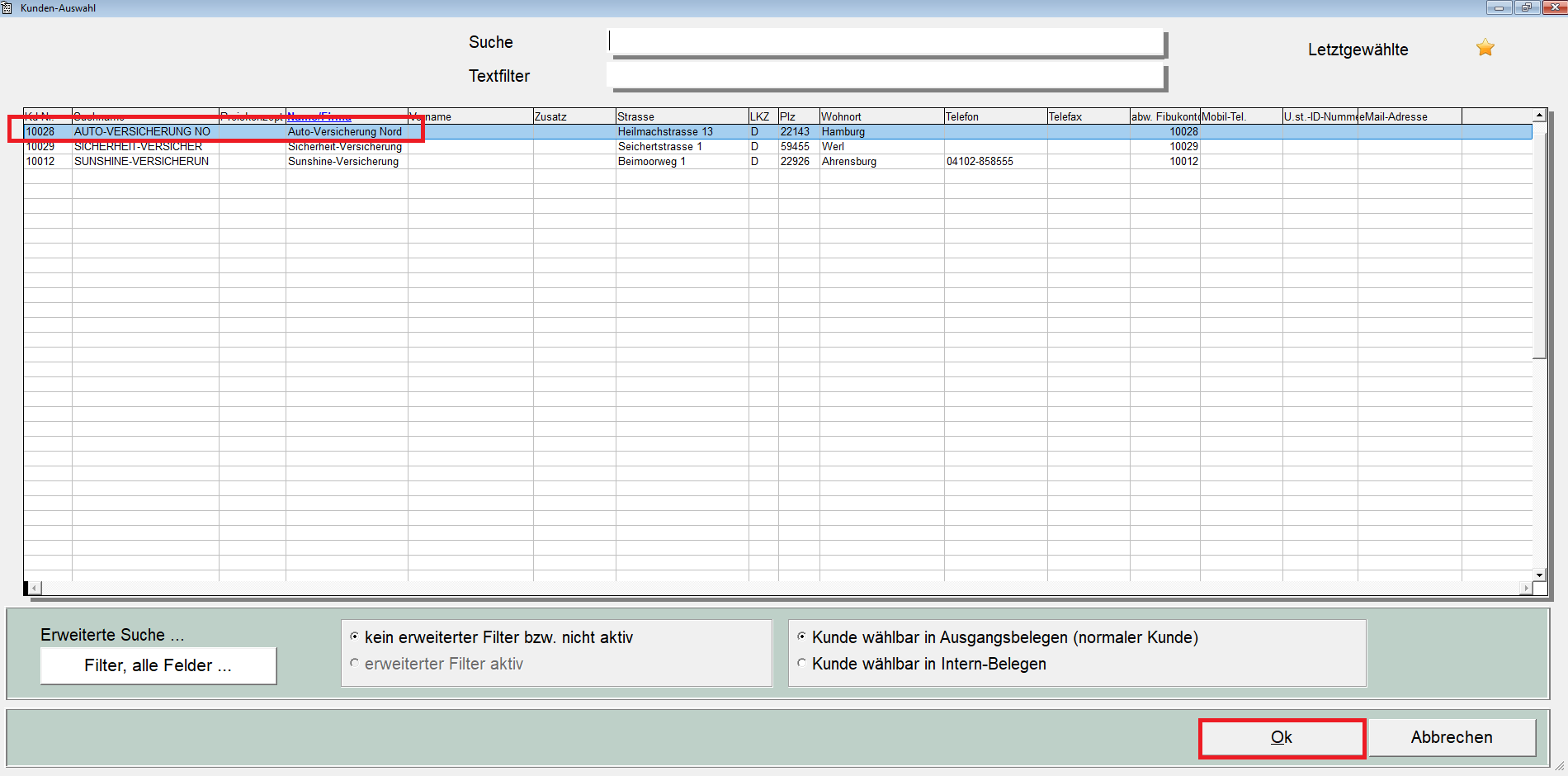This screenshot has width=1568, height=776.
Task: Open 'Filter, alle Felder ...' dialog
Action: tap(158, 665)
